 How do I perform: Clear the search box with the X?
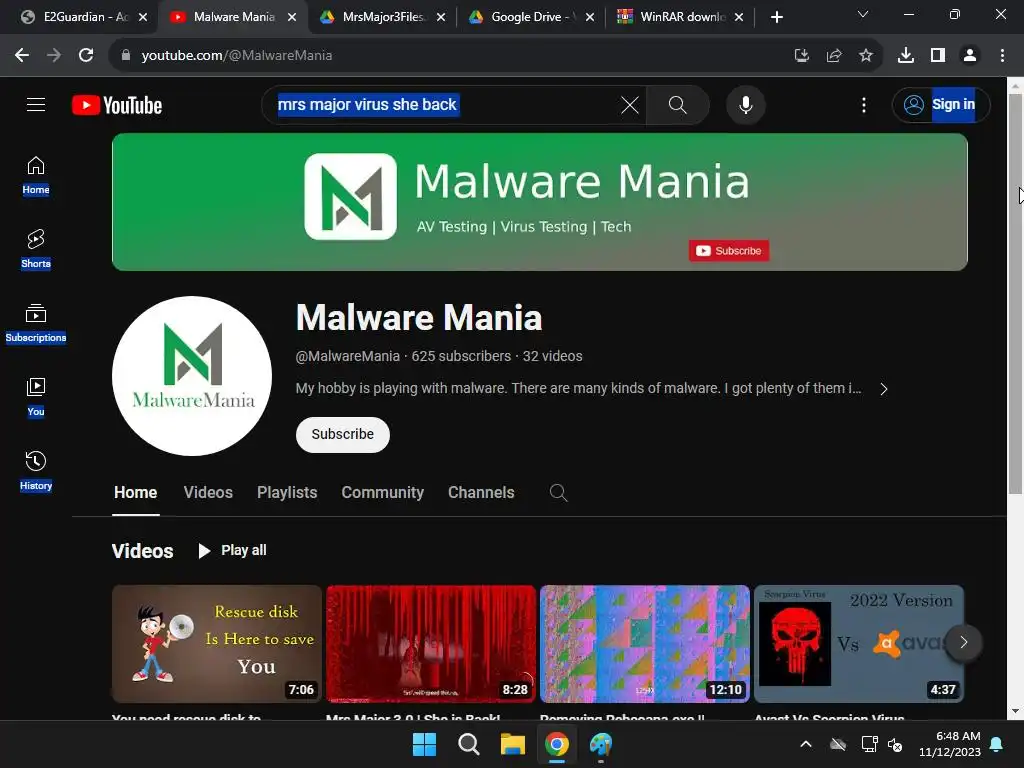pos(630,104)
